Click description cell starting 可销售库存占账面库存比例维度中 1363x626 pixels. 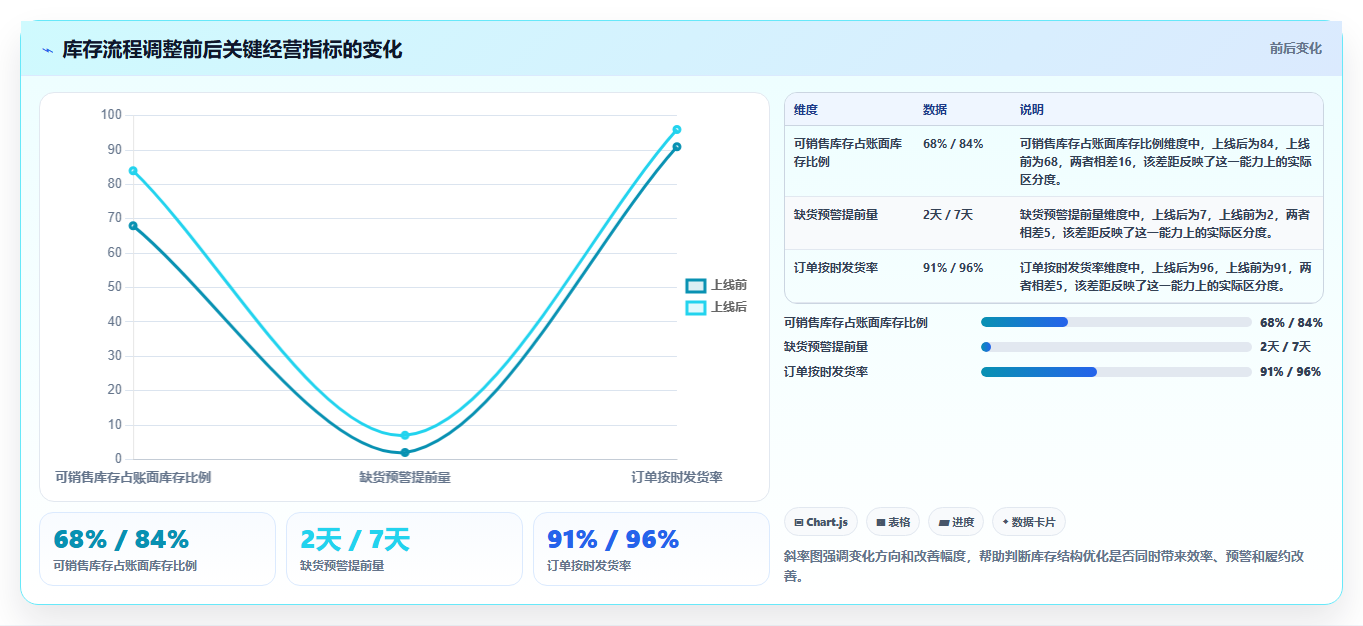point(1166,162)
